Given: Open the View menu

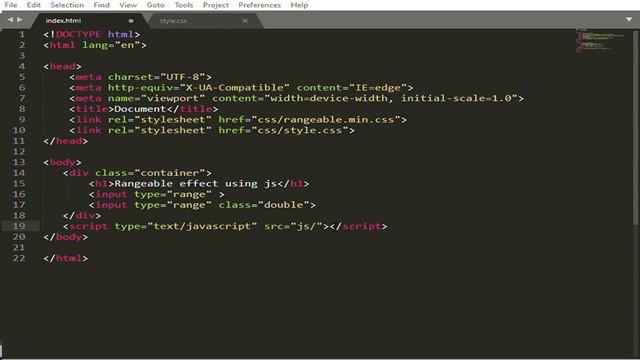Looking at the screenshot, I should tap(128, 5).
